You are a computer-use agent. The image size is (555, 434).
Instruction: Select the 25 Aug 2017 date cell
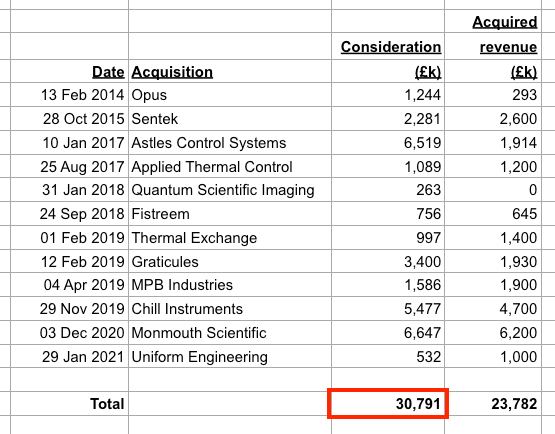[x=70, y=166]
